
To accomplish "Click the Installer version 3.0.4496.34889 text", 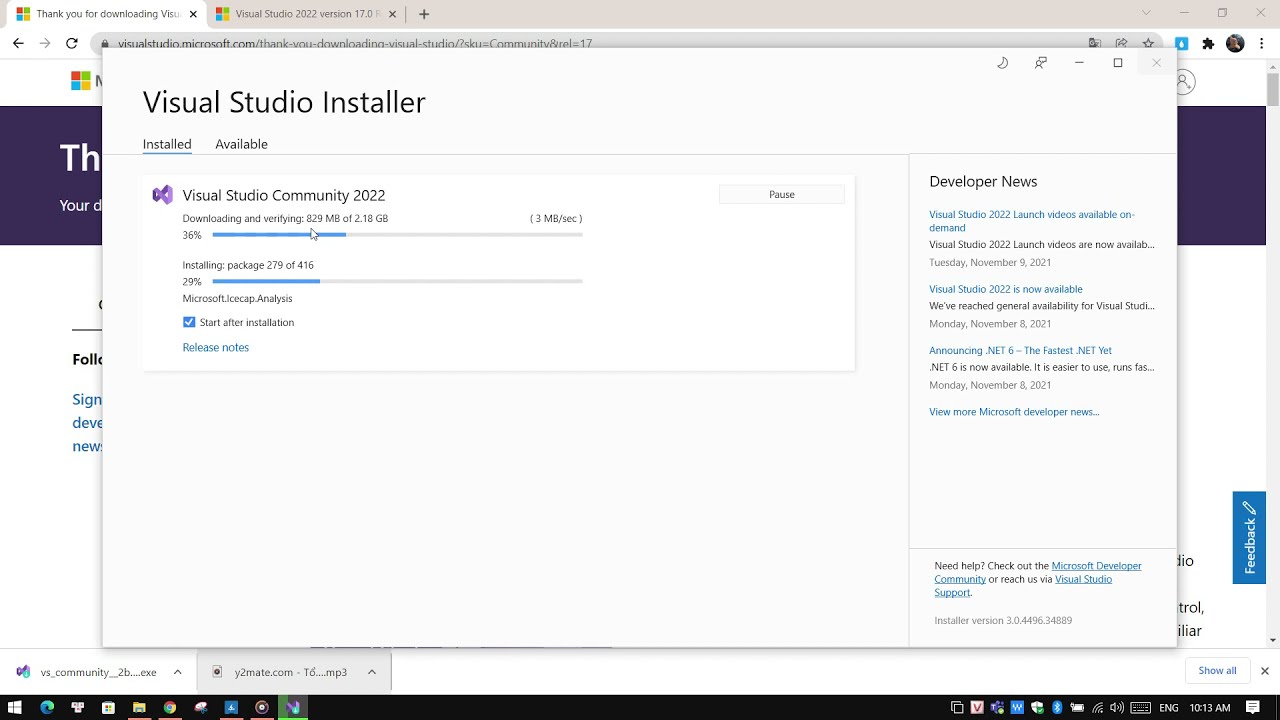I will (x=1003, y=620).
